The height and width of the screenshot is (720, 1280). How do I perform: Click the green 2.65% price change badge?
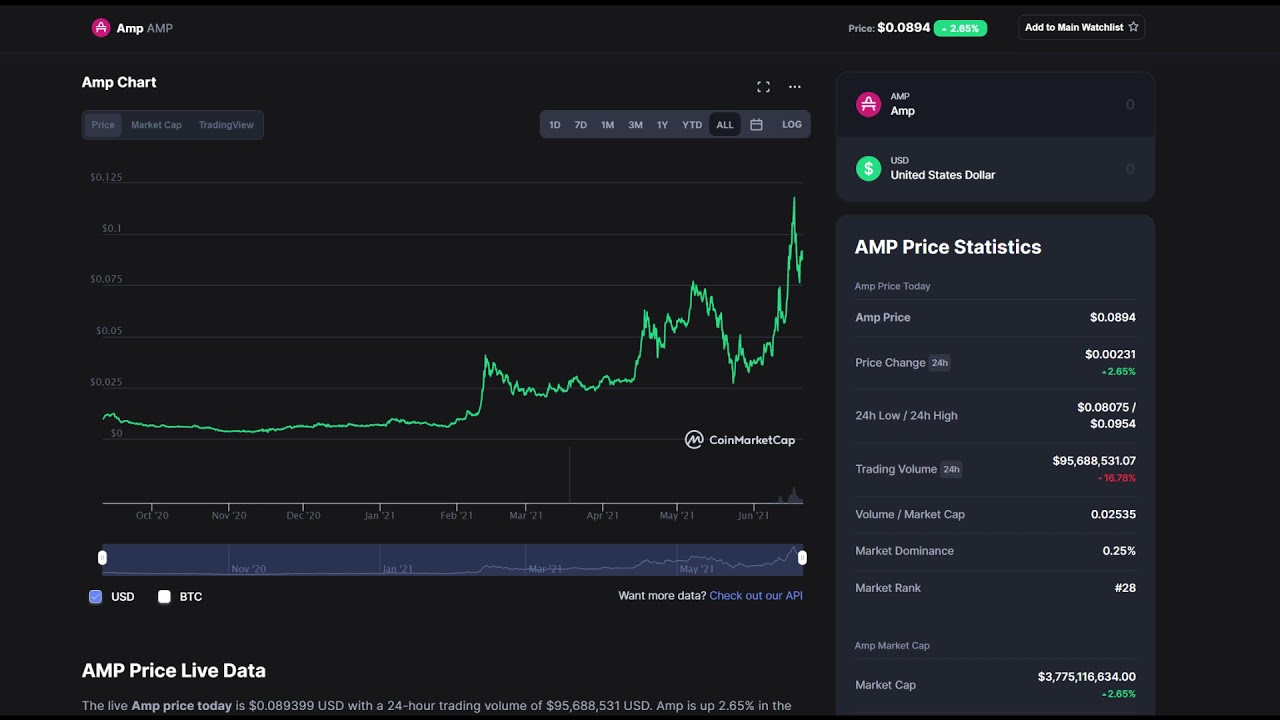(x=960, y=28)
